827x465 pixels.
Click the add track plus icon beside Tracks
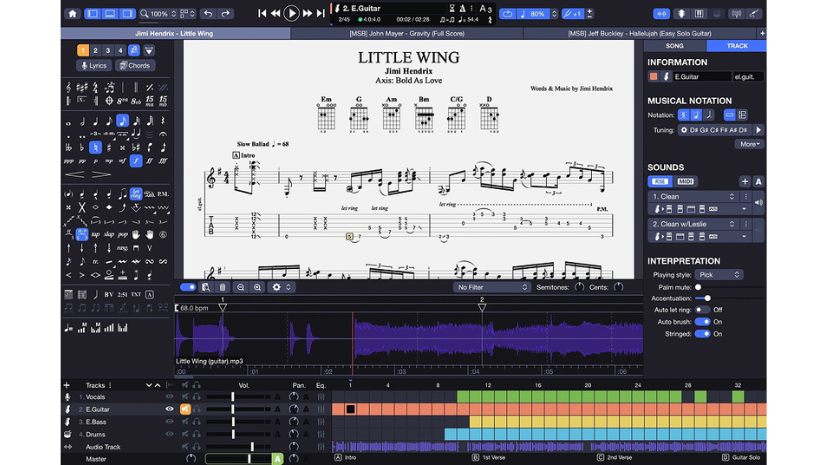(67, 385)
